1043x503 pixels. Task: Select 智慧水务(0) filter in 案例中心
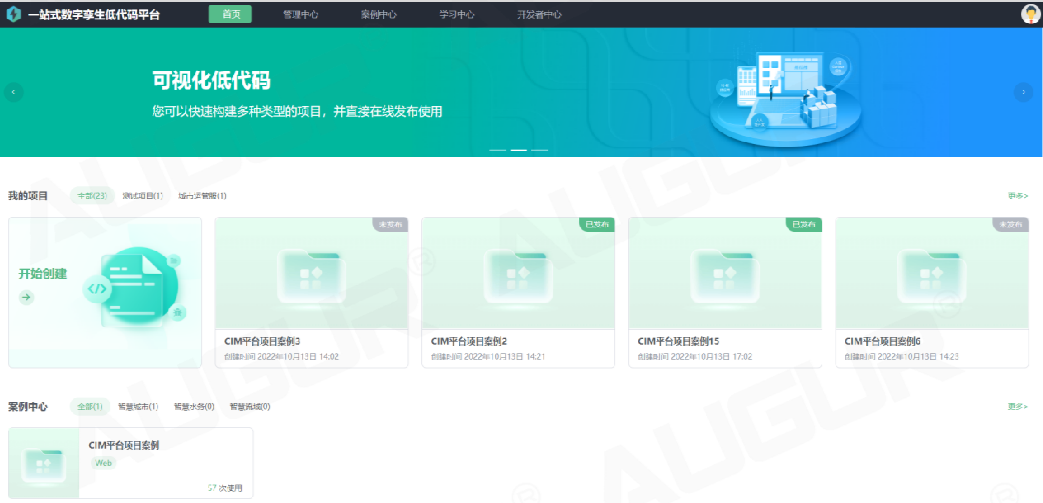[x=194, y=406]
